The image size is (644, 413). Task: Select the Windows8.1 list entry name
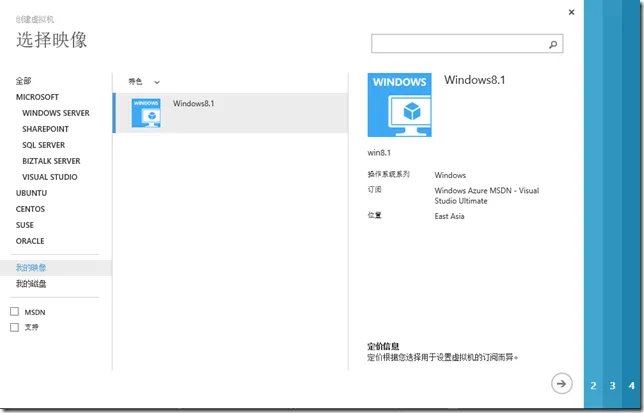(x=193, y=103)
